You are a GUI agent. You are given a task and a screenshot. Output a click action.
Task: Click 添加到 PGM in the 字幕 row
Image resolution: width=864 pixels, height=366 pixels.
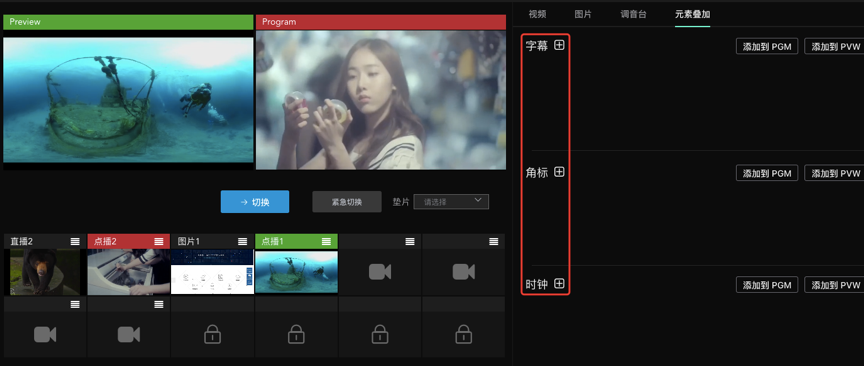pyautogui.click(x=767, y=46)
